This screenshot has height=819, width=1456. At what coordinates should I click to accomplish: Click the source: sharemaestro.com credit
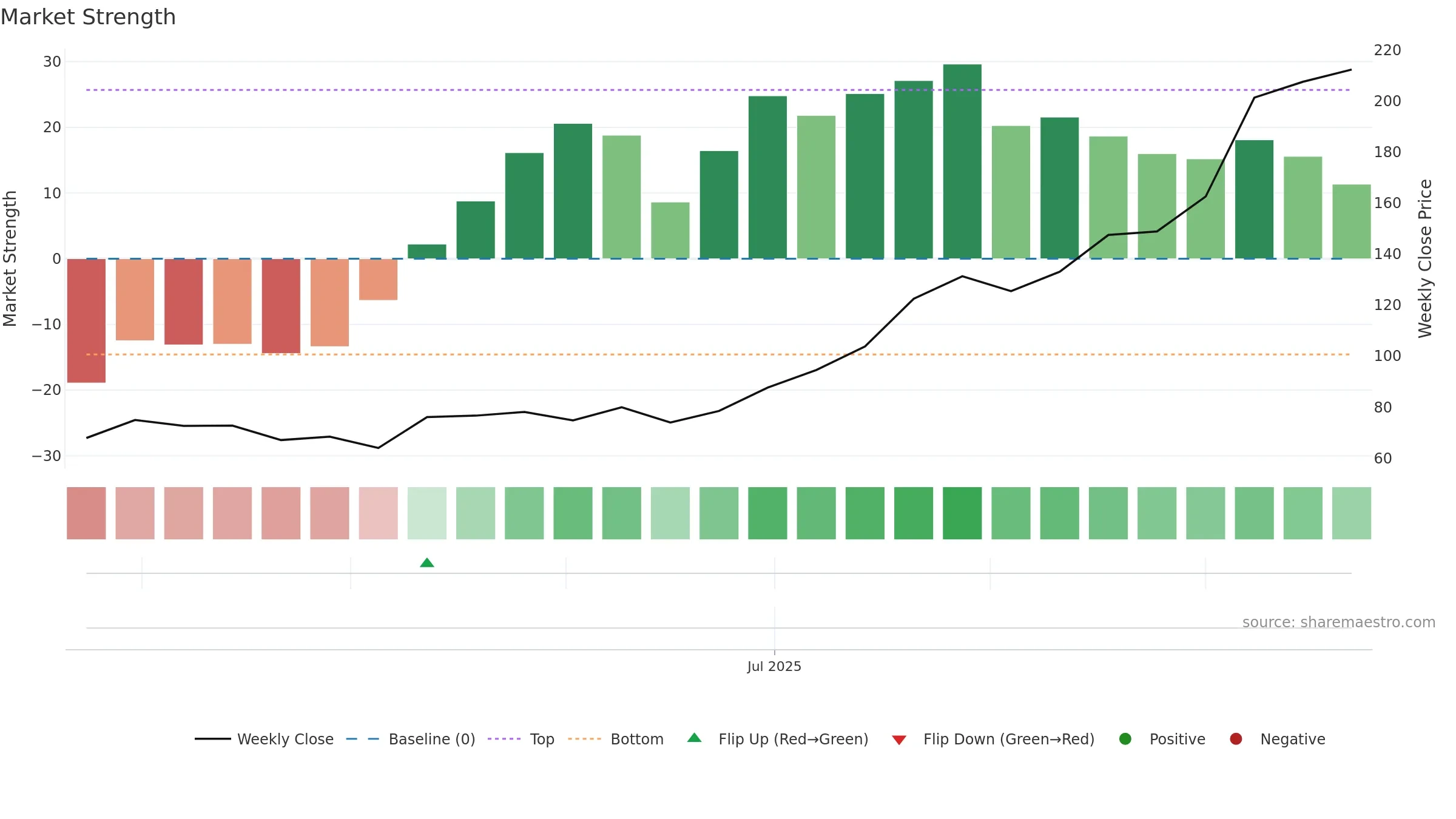(1339, 622)
